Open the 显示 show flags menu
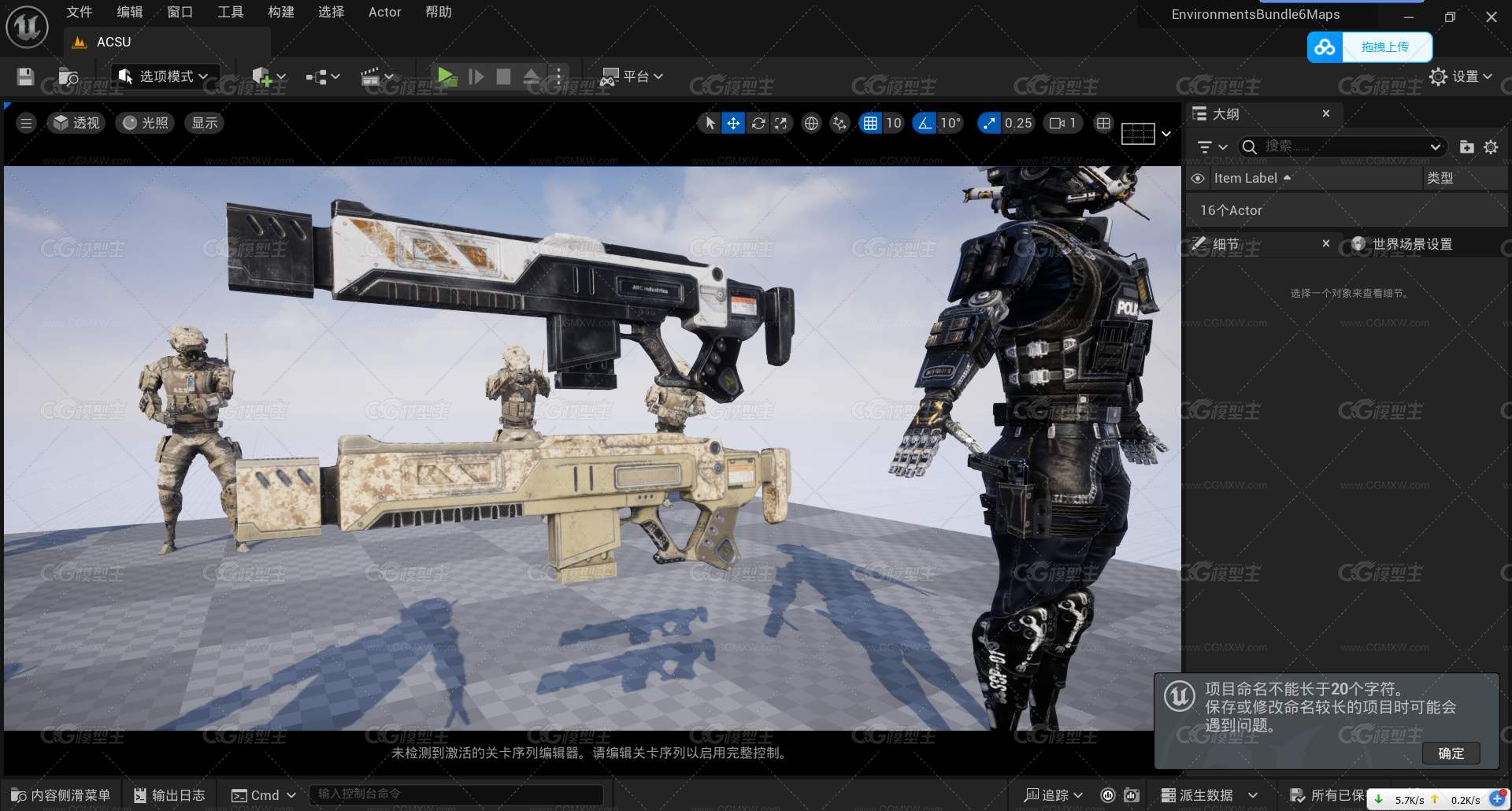Screen dimensions: 1512x811 (x=205, y=123)
